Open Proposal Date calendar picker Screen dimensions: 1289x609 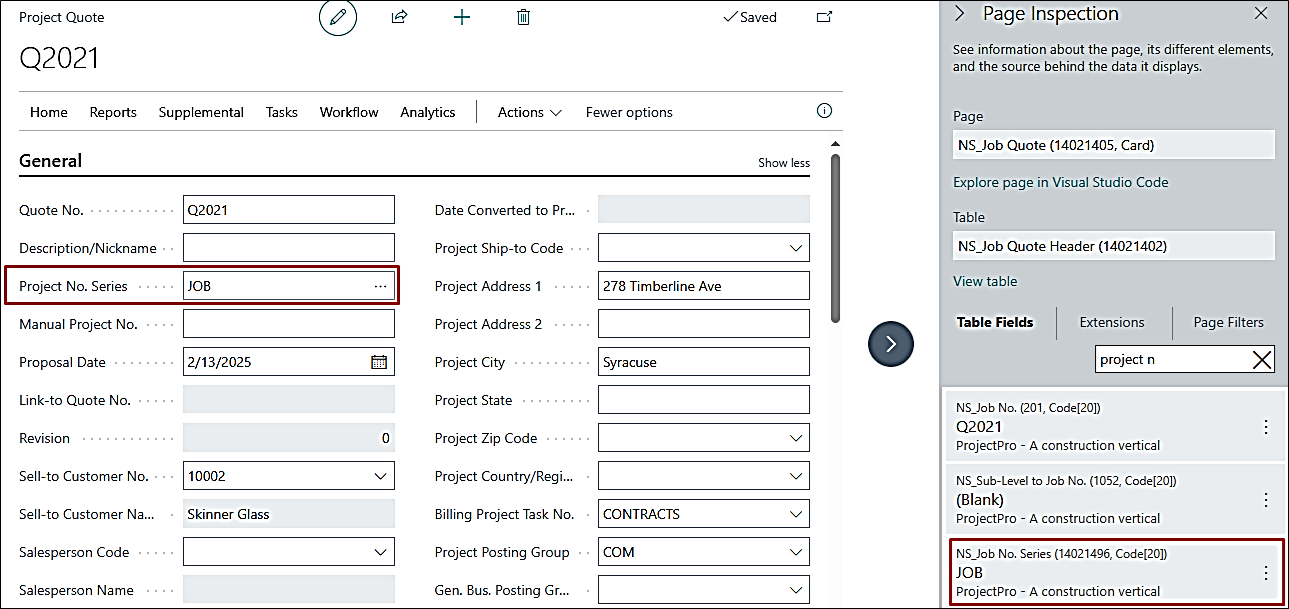(379, 362)
